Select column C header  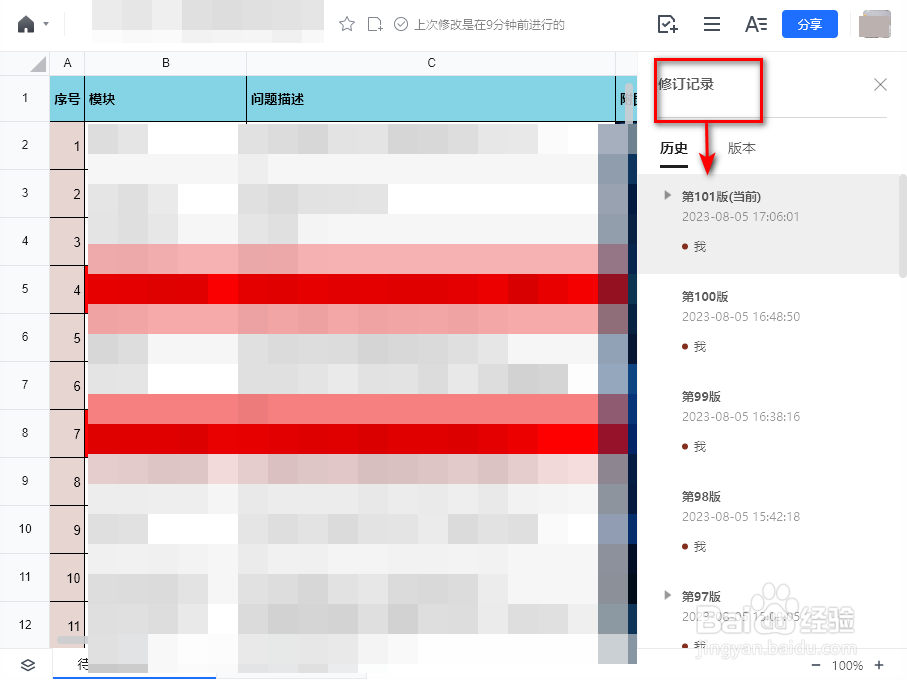point(431,62)
